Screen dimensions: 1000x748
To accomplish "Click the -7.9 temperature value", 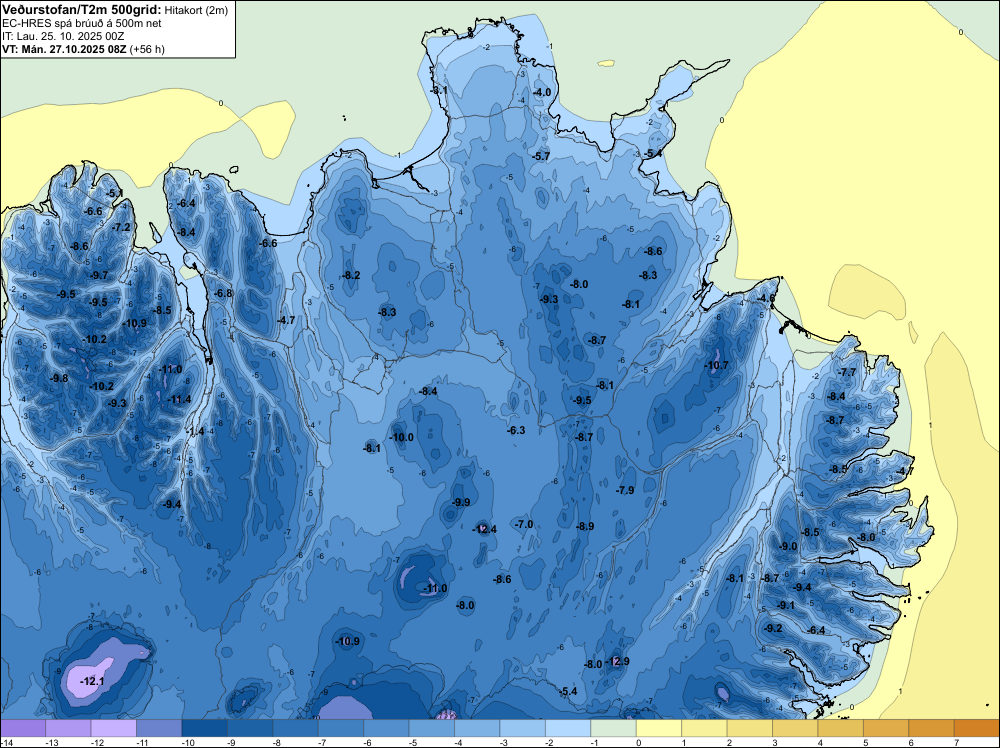I will (x=625, y=490).
